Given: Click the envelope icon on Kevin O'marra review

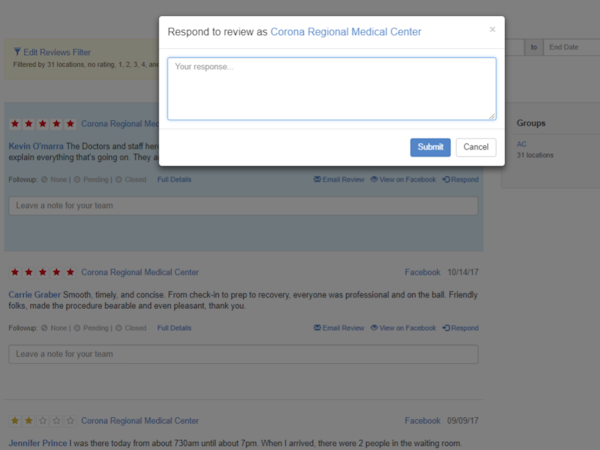Looking at the screenshot, I should [x=317, y=179].
